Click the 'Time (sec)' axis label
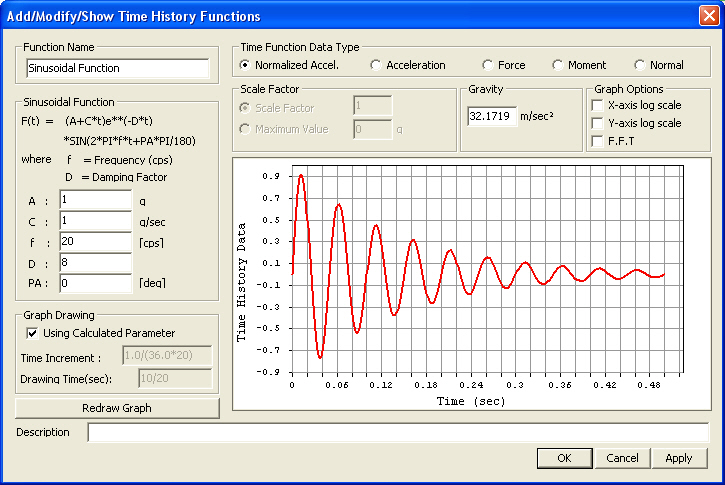Image resolution: width=725 pixels, height=485 pixels. click(x=471, y=401)
